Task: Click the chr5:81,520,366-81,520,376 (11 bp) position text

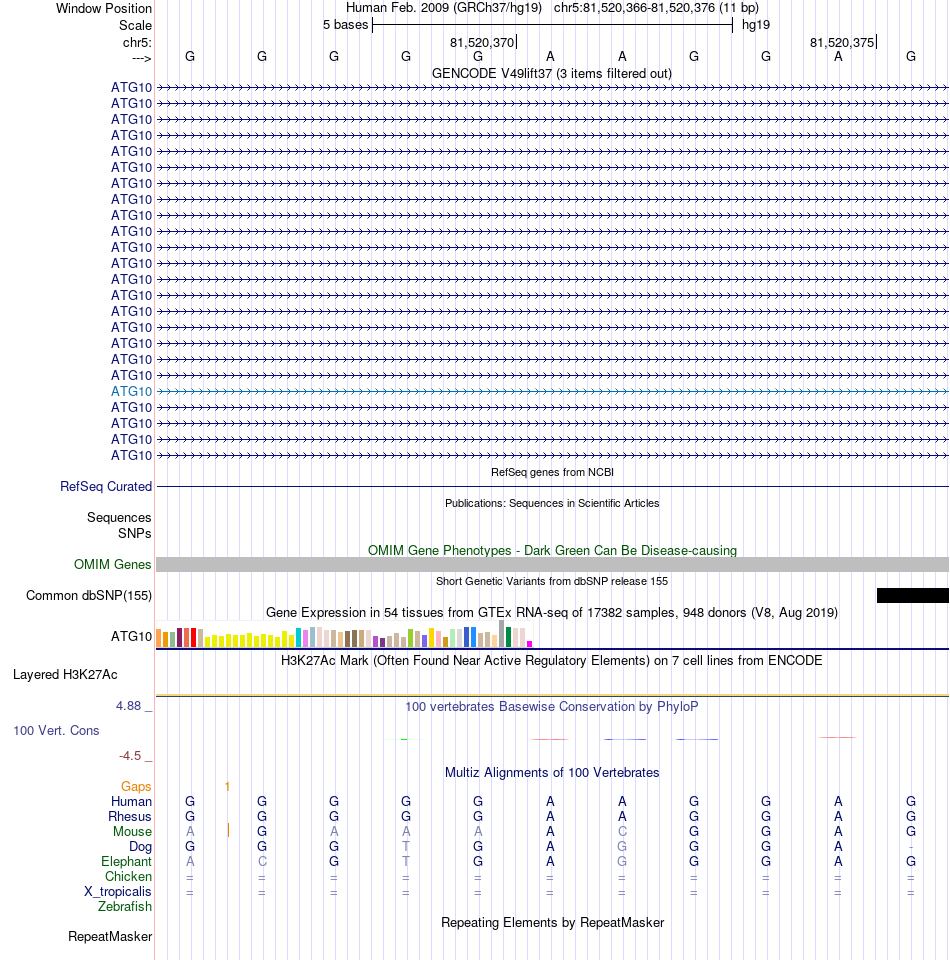Action: (x=656, y=8)
